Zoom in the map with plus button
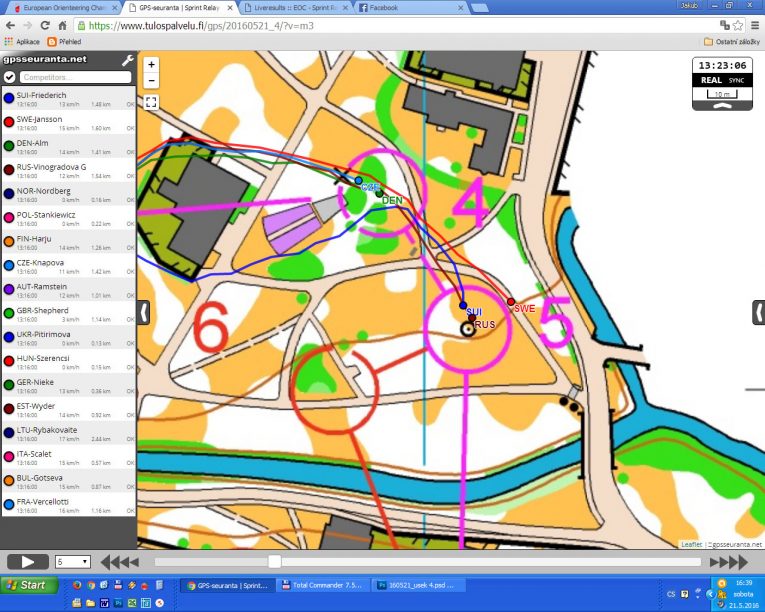 pos(151,64)
